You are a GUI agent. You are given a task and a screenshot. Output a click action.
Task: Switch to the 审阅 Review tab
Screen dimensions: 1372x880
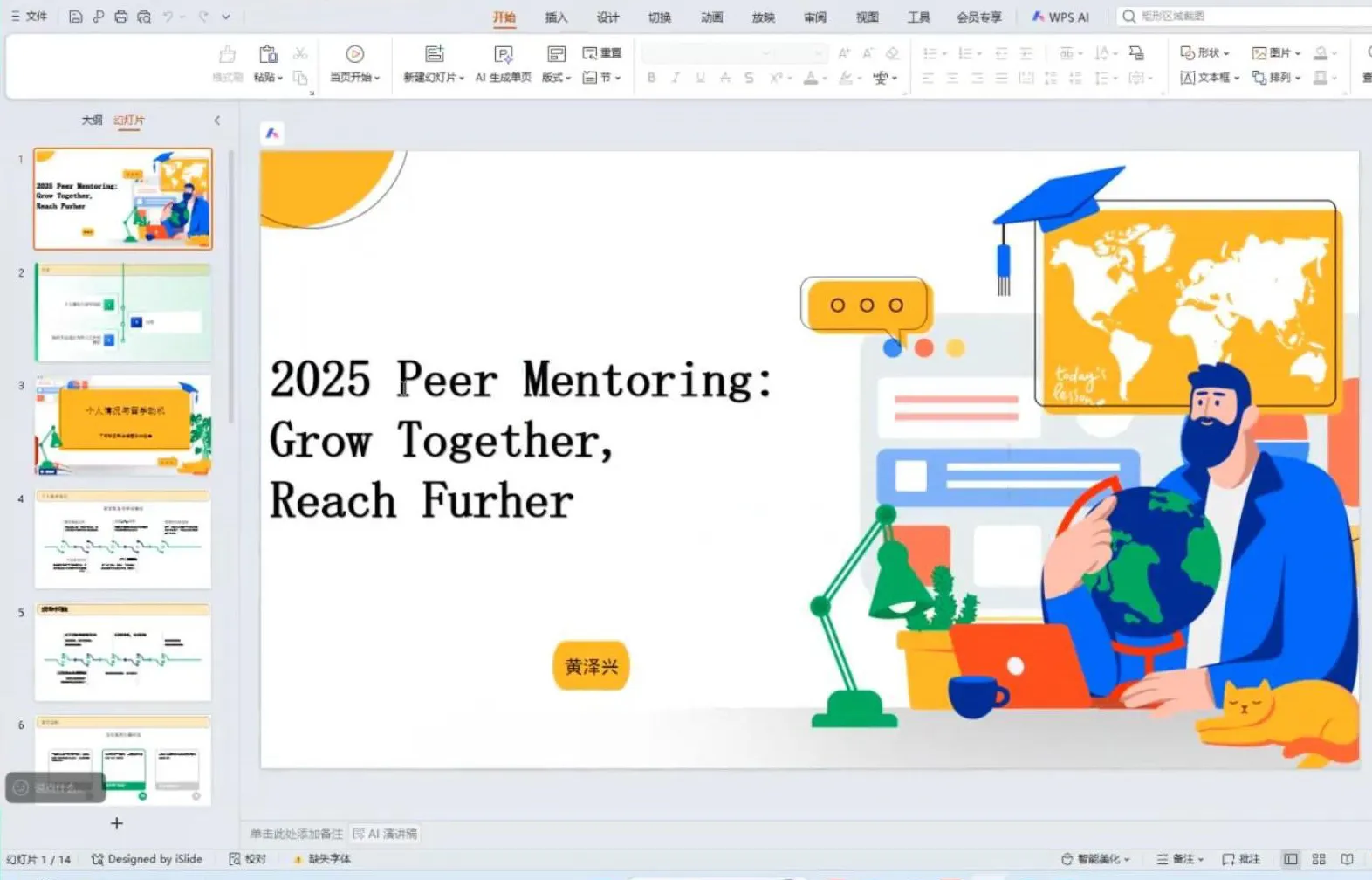click(x=815, y=17)
